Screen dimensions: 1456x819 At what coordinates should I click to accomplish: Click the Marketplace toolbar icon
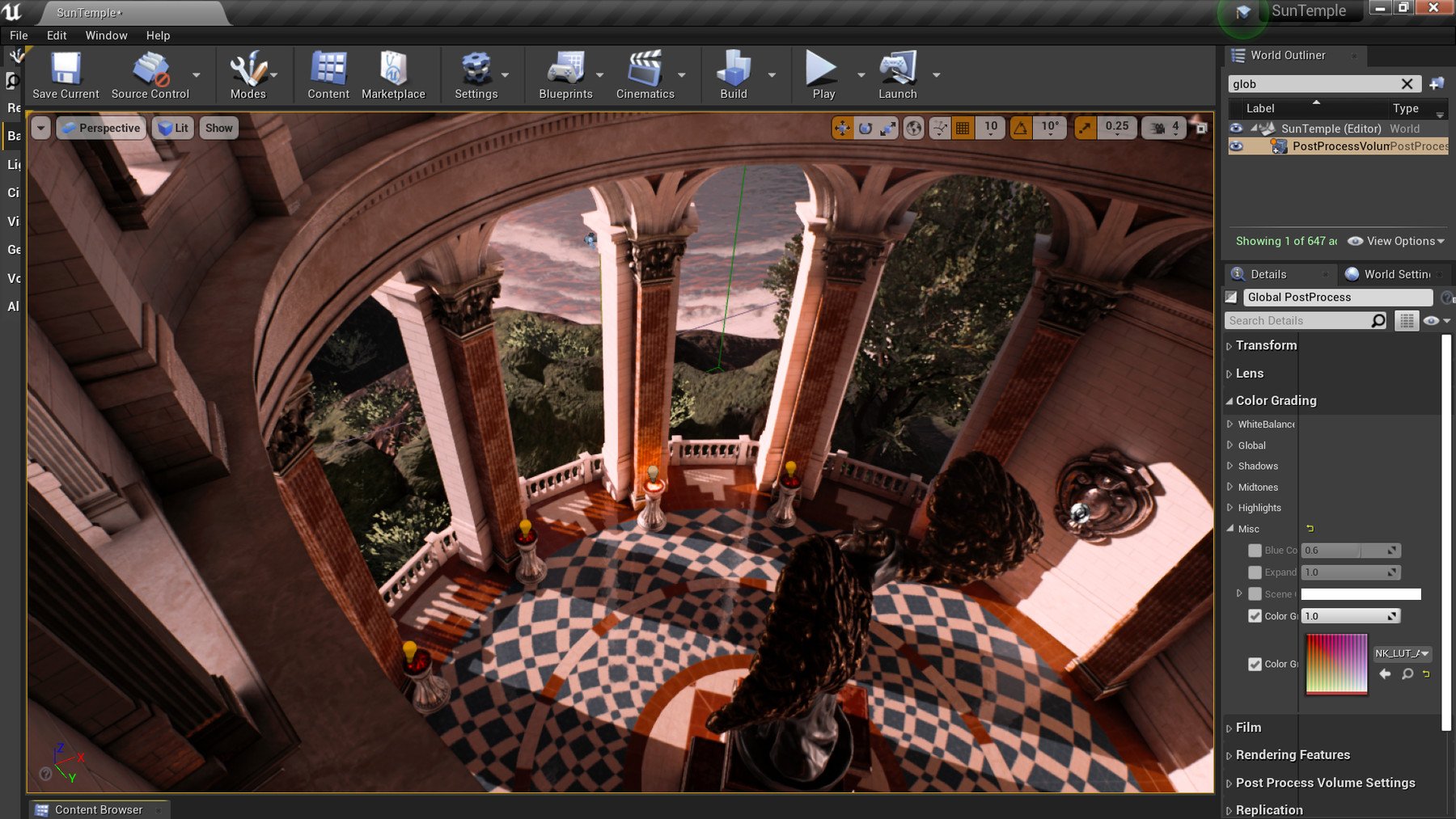click(x=394, y=73)
